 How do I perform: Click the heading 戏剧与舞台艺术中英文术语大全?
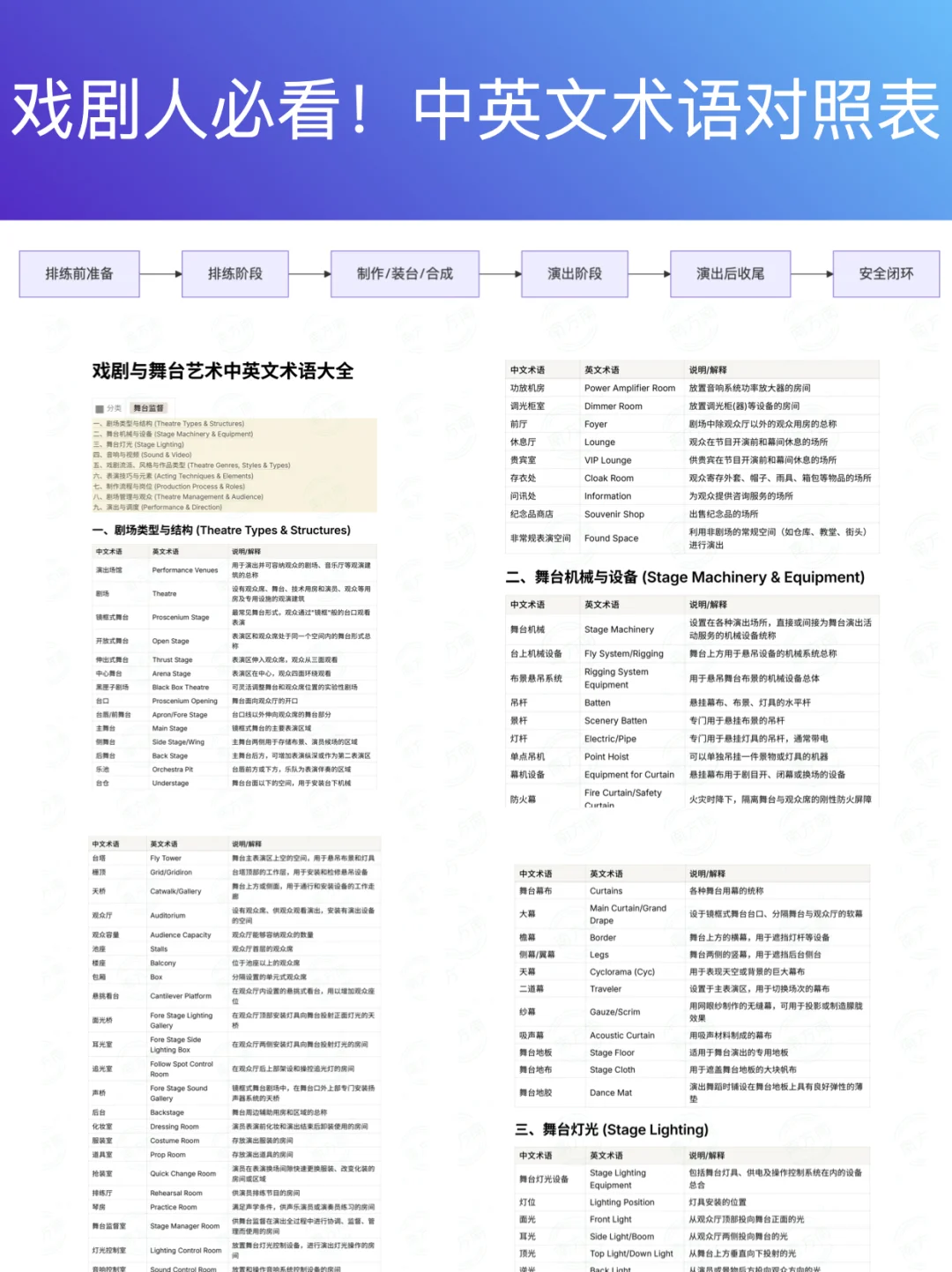tap(223, 371)
